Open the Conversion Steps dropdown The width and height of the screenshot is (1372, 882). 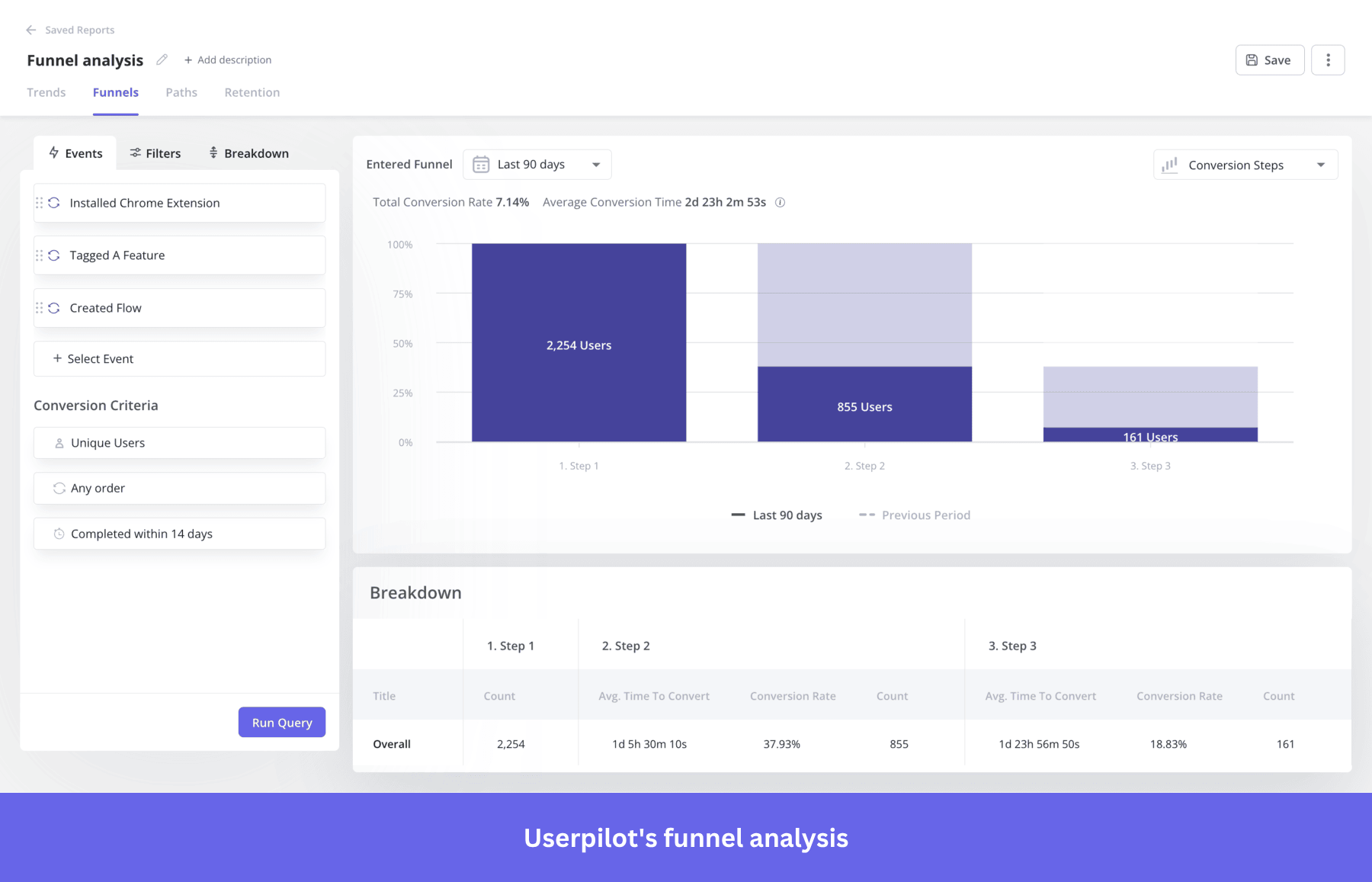[1245, 165]
